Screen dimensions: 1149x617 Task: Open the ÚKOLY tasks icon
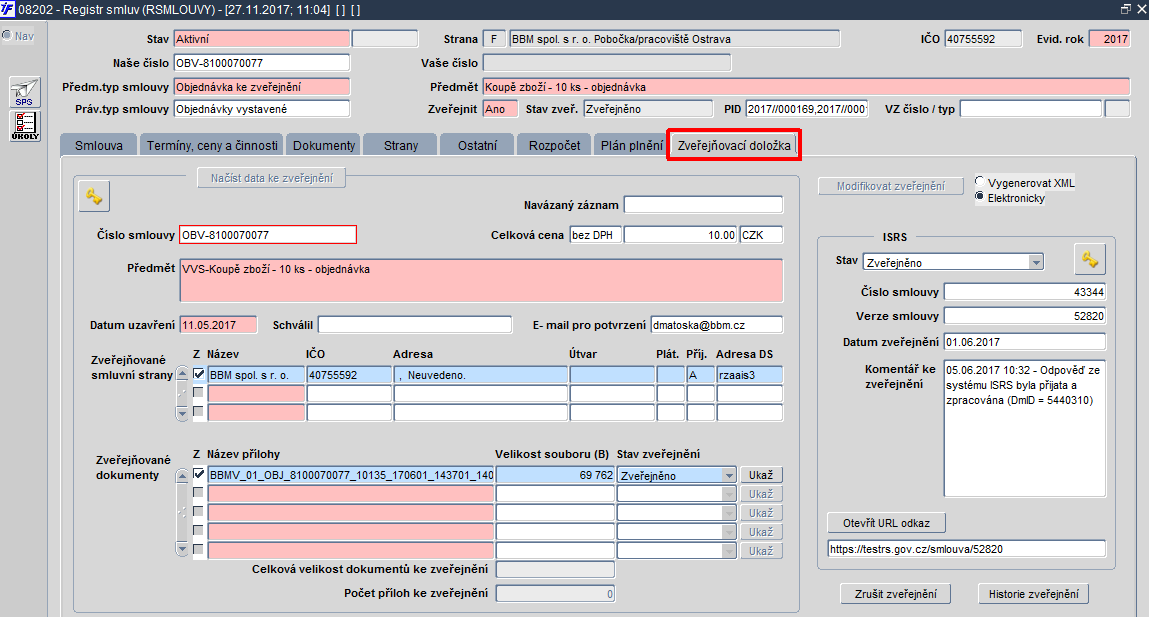[x=24, y=126]
